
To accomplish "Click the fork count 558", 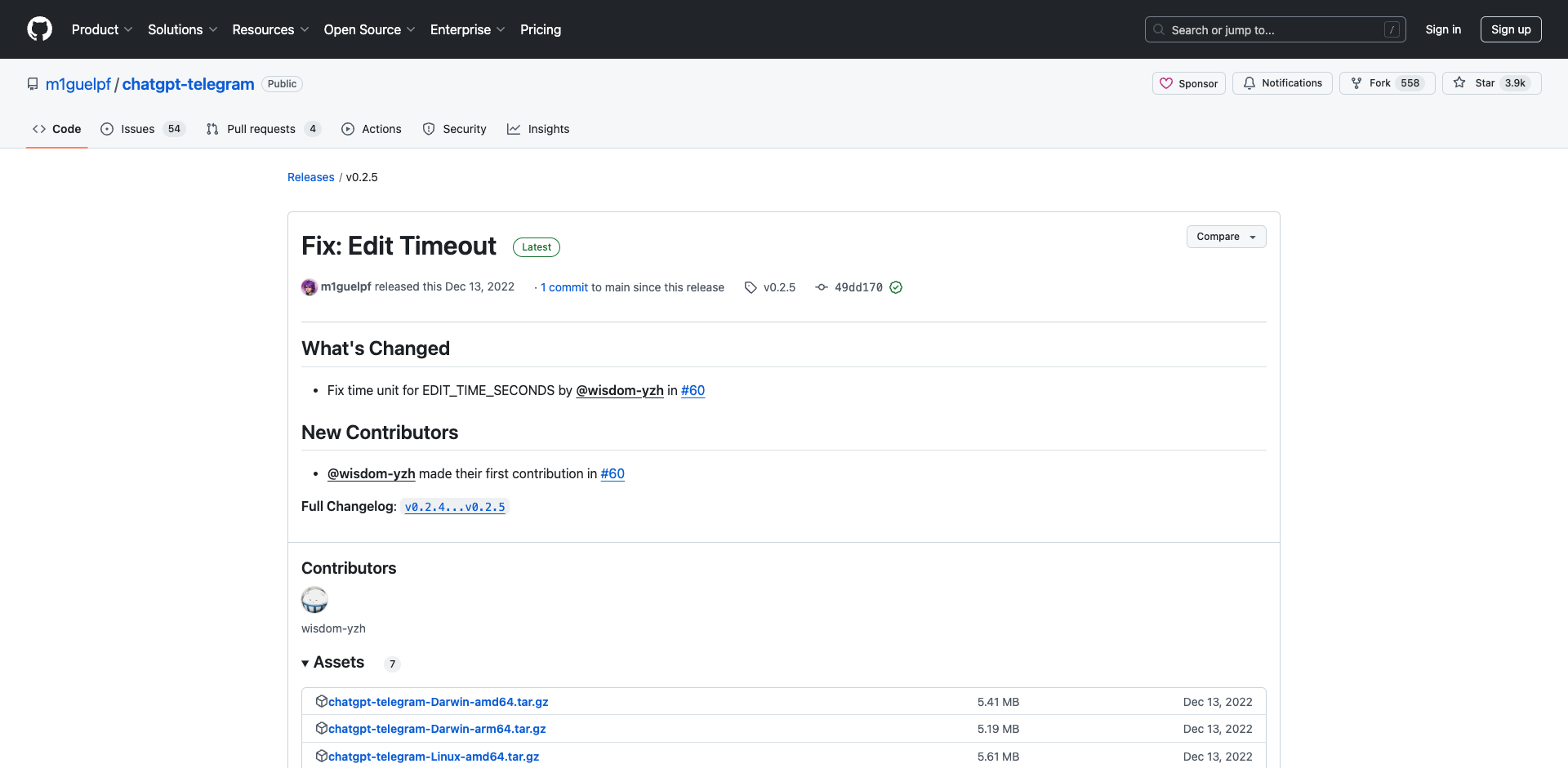I will click(1410, 83).
